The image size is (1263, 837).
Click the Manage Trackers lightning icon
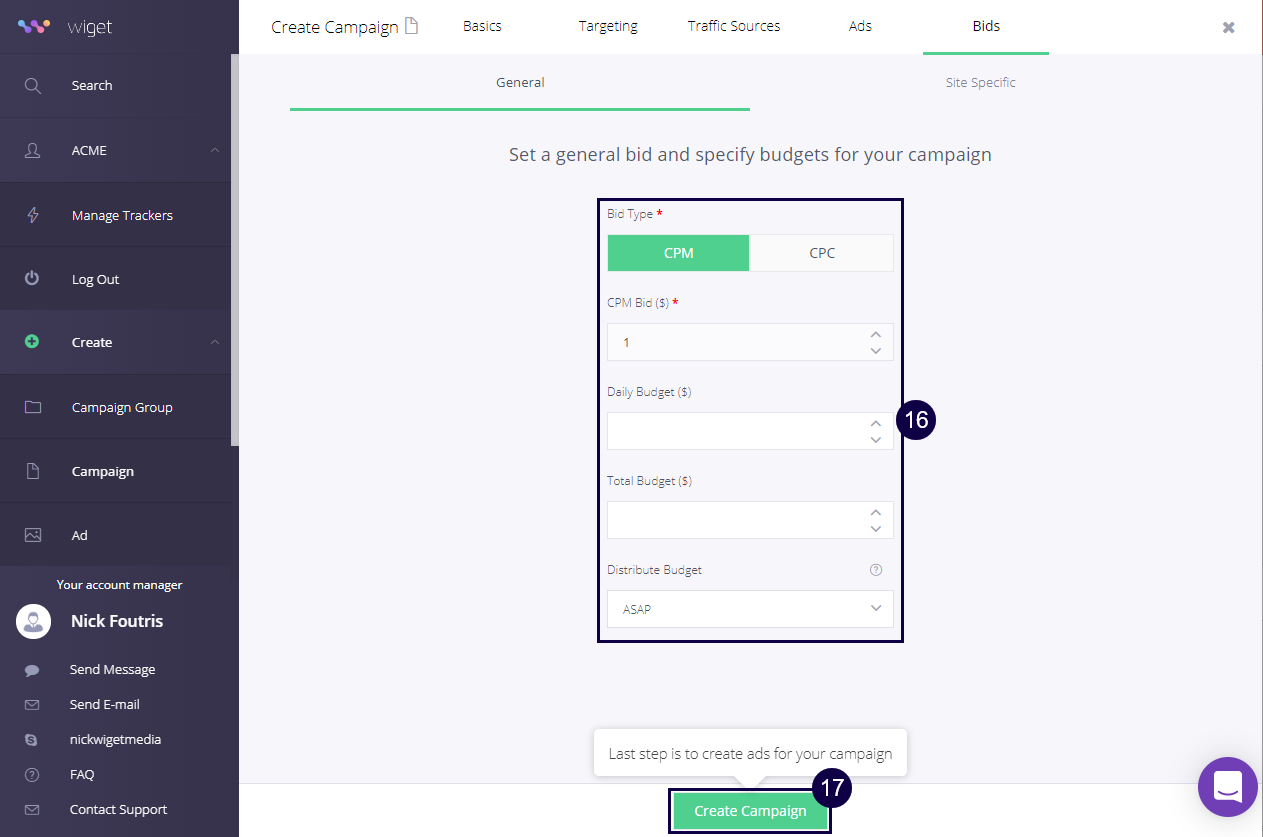33,215
